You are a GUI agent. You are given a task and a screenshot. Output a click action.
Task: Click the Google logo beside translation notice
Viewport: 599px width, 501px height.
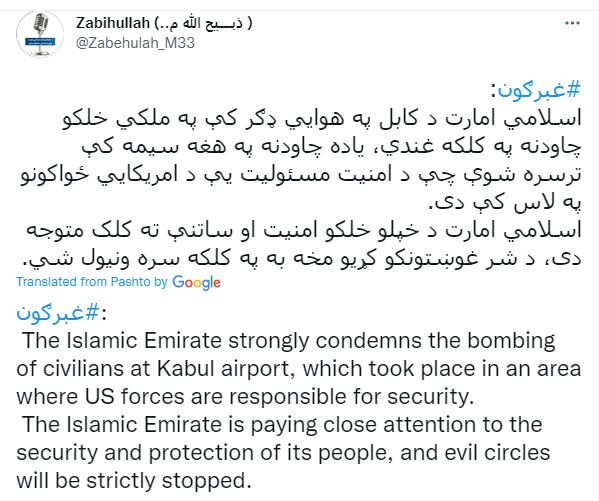coord(196,282)
